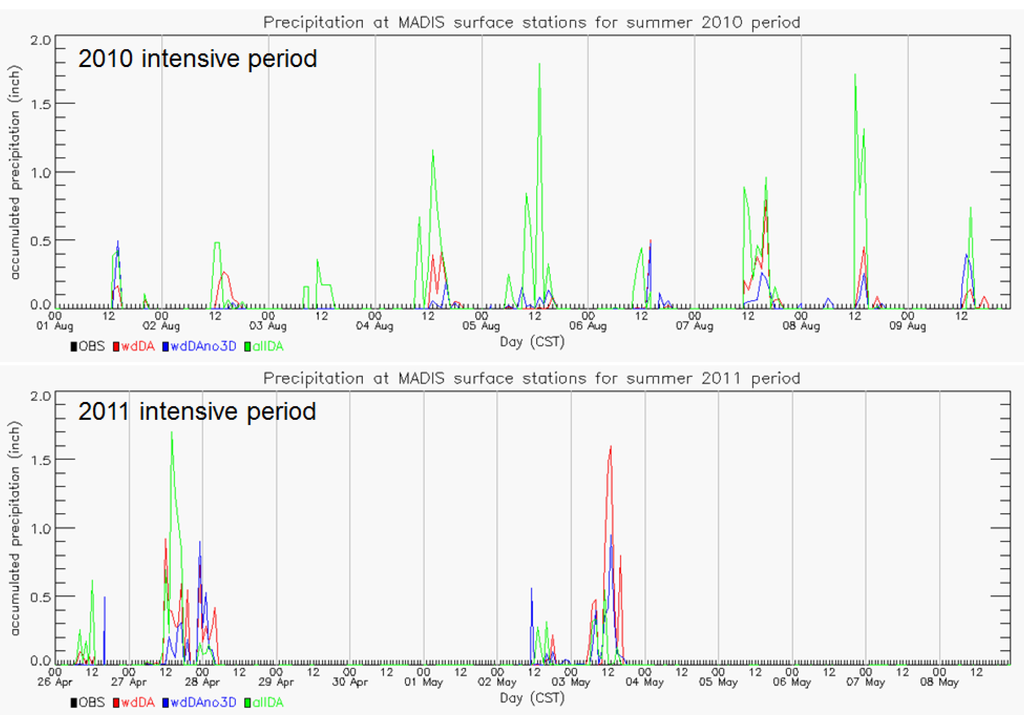Select 'wdDAno3D' legend text under 2010 chart
This screenshot has height=715, width=1024.
coord(203,347)
